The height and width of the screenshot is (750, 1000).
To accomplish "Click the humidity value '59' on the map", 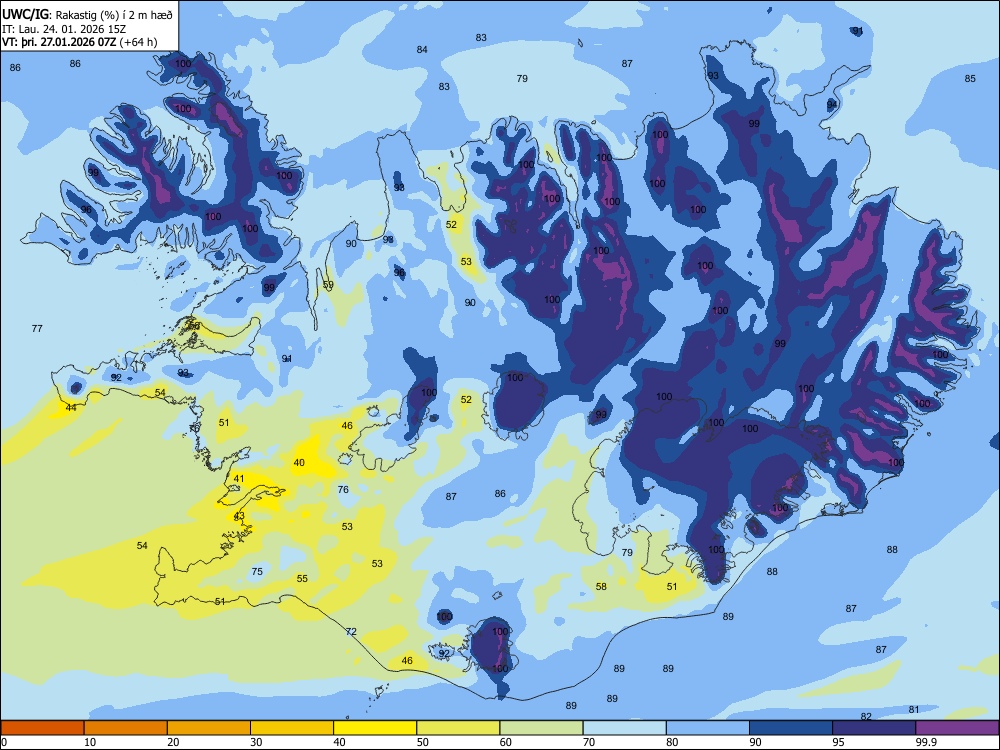I will tap(328, 285).
